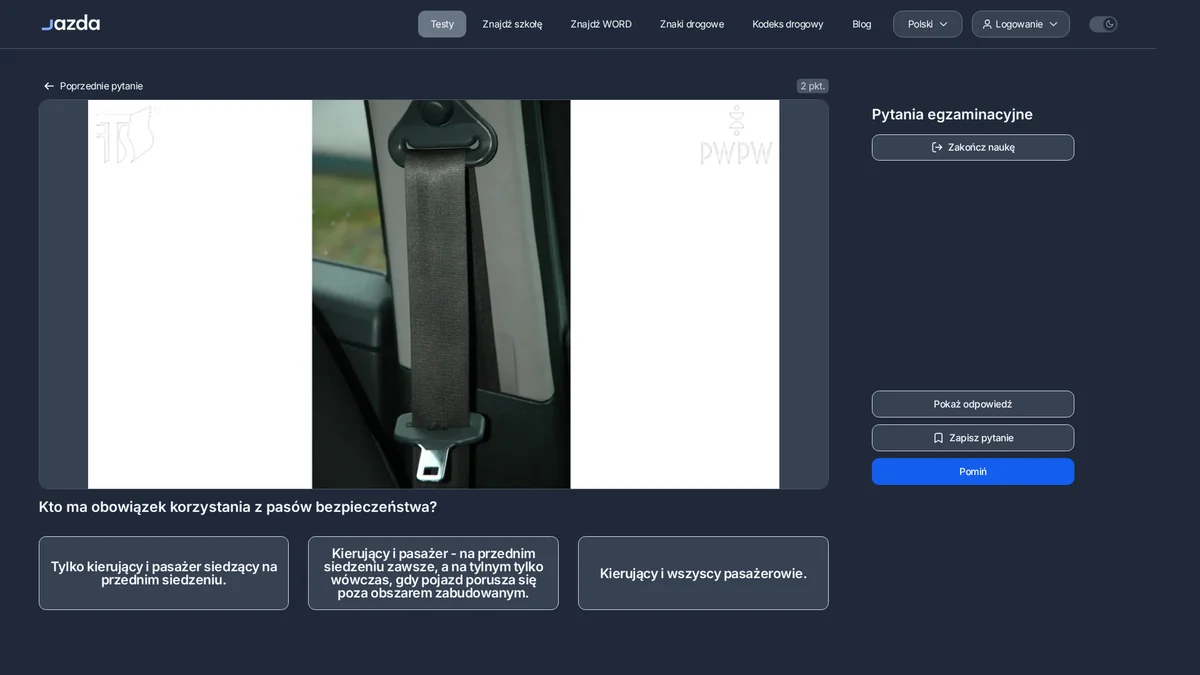
Task: Click the blue Pomiń button
Action: point(973,471)
